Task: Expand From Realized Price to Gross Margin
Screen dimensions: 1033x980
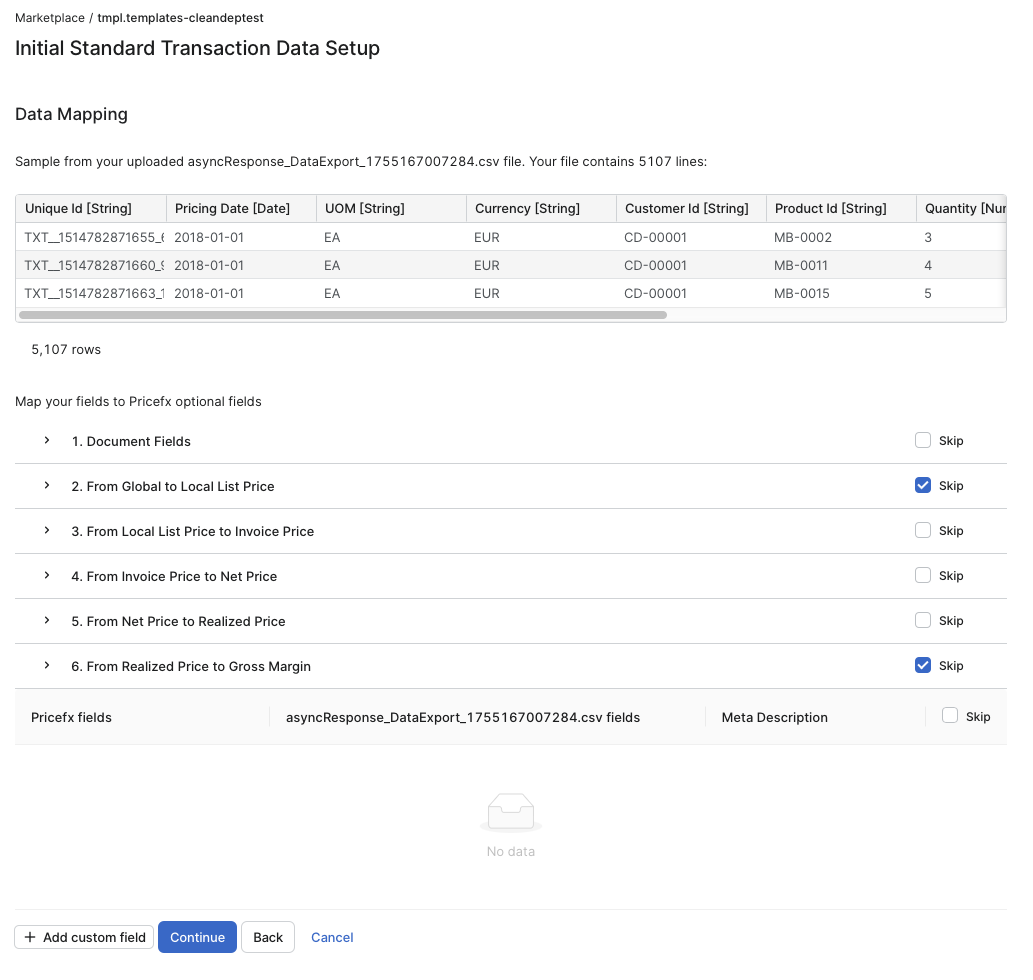Action: [47, 666]
